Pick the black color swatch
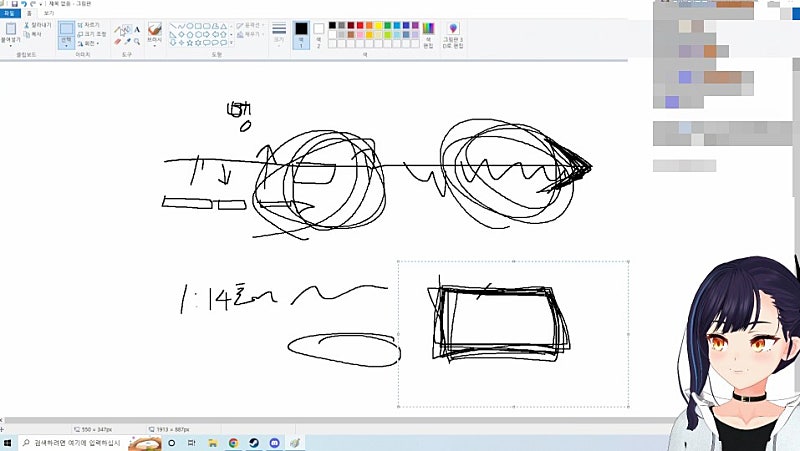This screenshot has height=451, width=800. (332, 25)
